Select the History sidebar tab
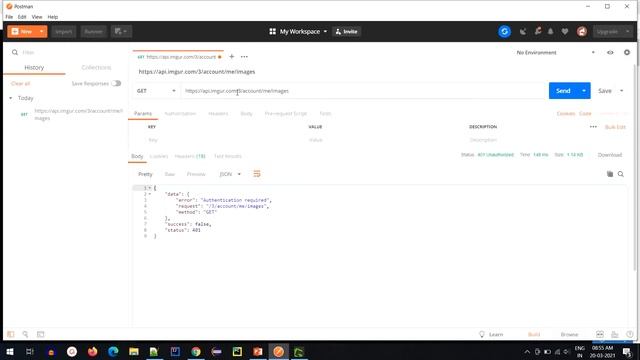The width and height of the screenshot is (640, 360). coord(34,67)
